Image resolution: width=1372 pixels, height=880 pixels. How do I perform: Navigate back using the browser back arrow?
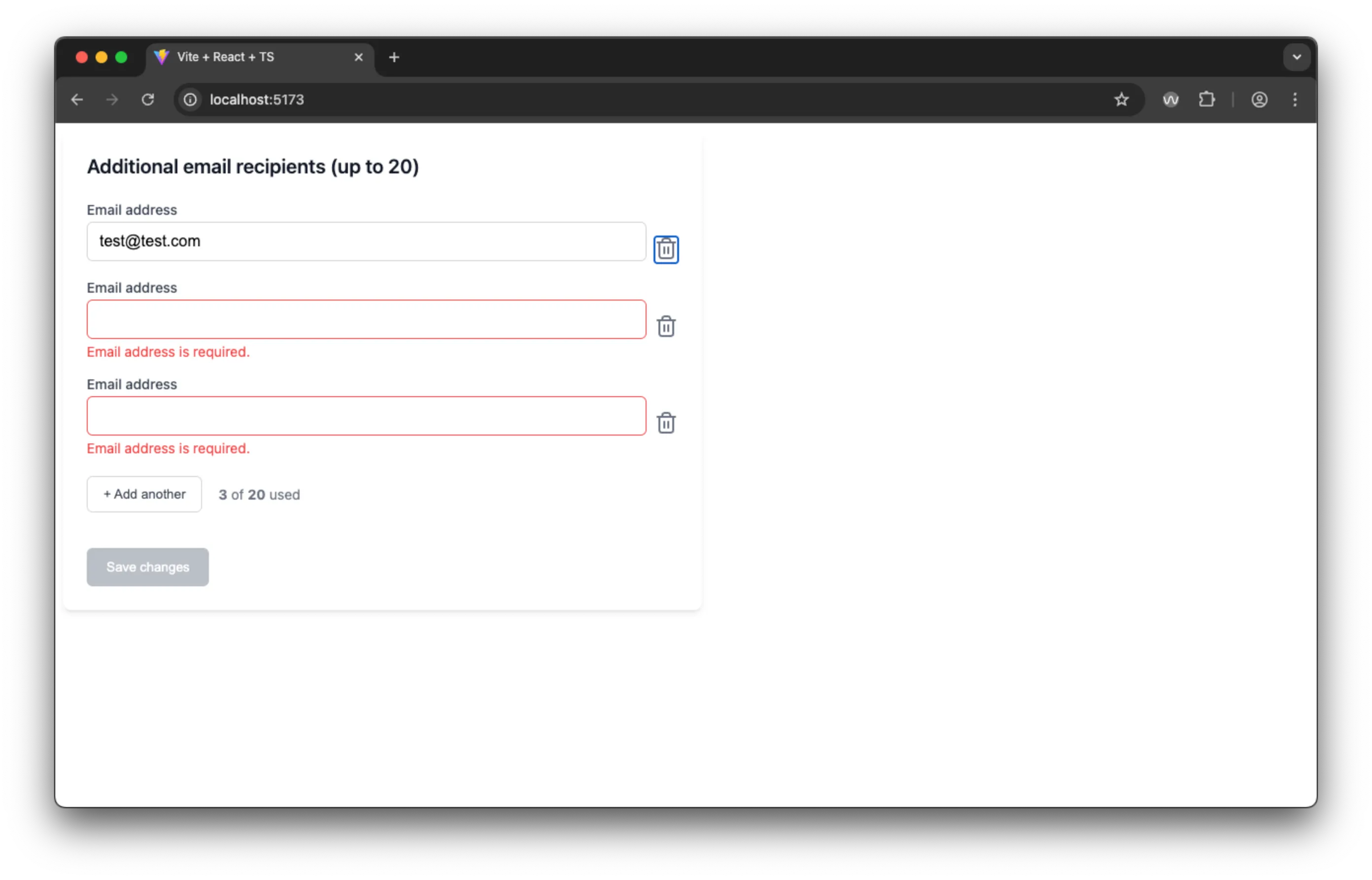click(x=77, y=100)
